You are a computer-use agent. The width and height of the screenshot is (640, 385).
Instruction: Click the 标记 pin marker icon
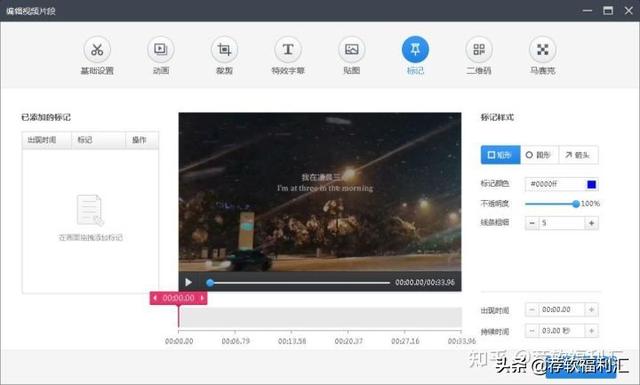coord(415,49)
